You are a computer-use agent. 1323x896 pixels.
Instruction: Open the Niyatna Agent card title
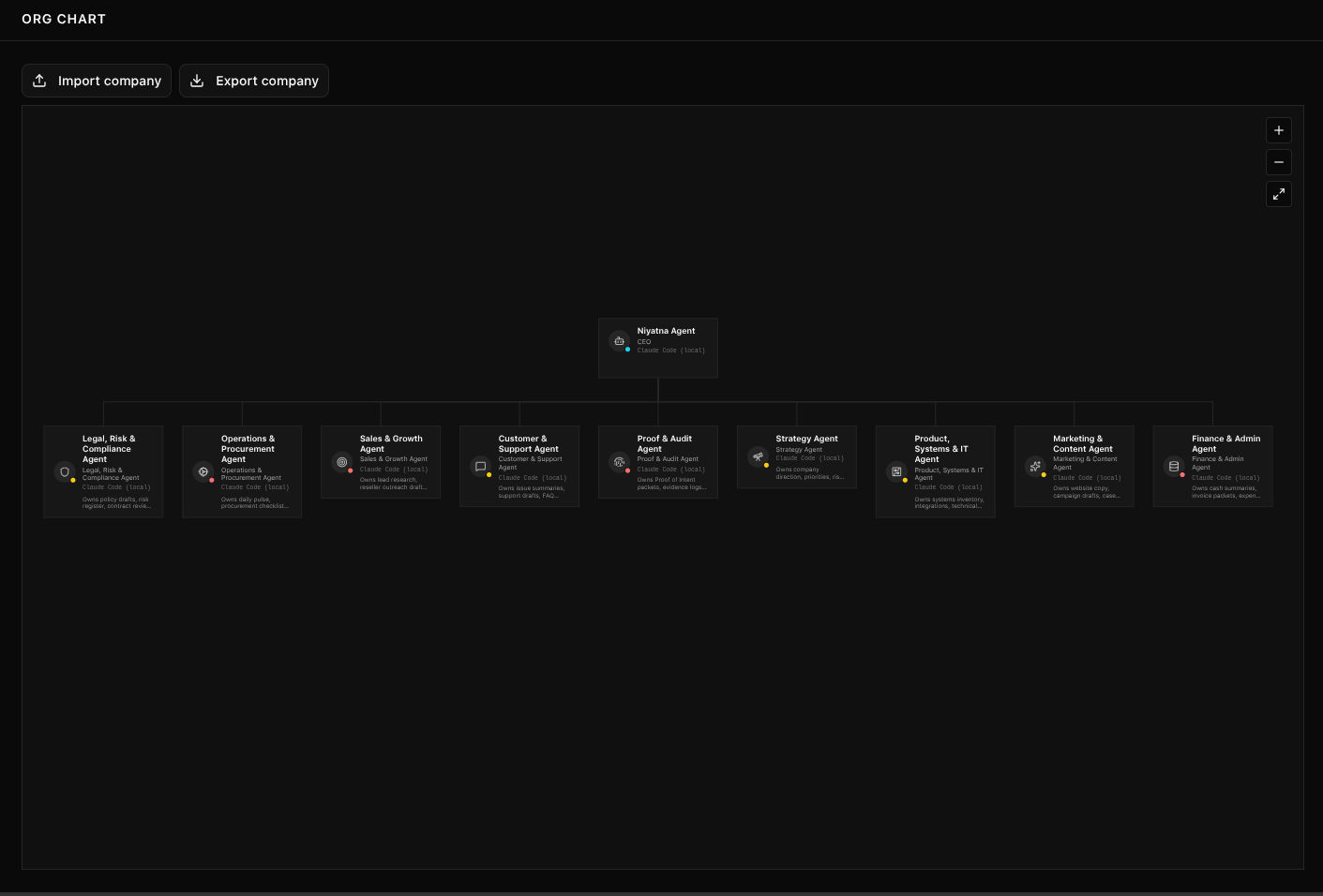[x=666, y=331]
